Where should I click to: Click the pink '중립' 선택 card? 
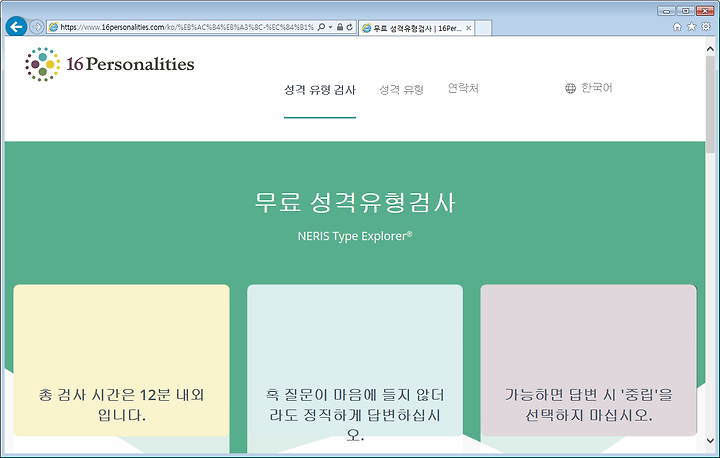pos(589,360)
